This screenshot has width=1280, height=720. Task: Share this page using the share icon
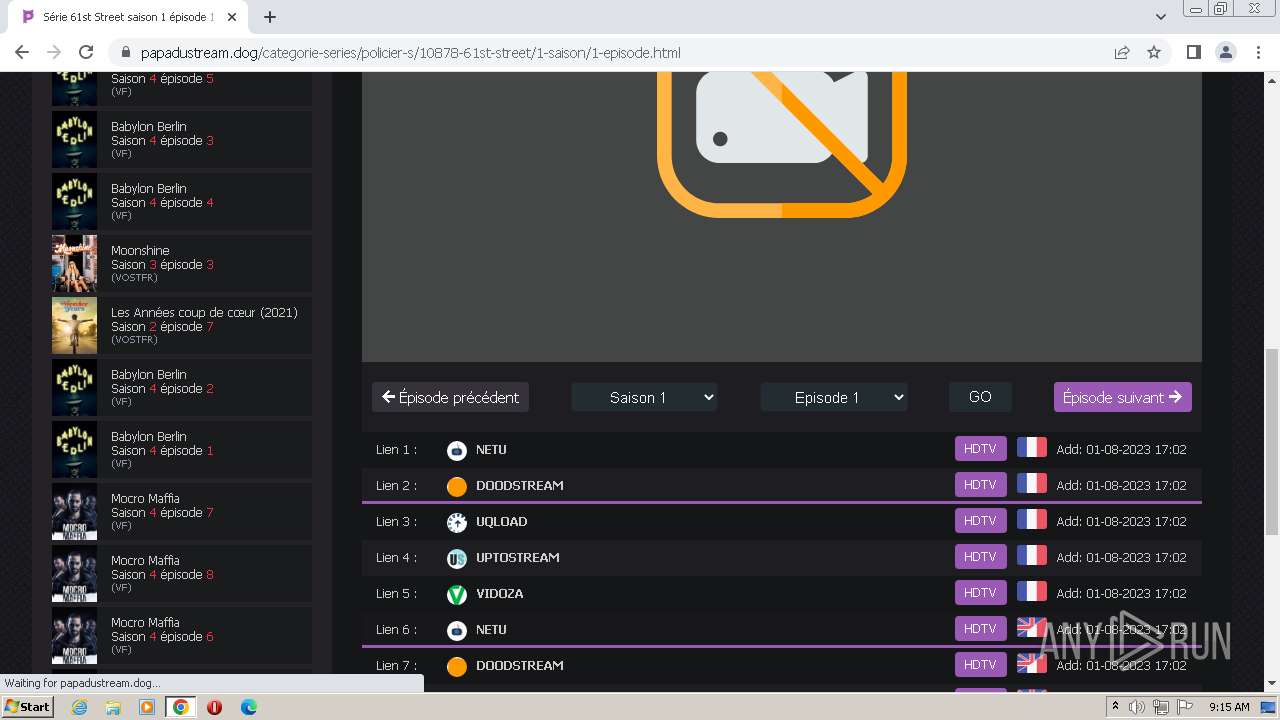tap(1122, 52)
